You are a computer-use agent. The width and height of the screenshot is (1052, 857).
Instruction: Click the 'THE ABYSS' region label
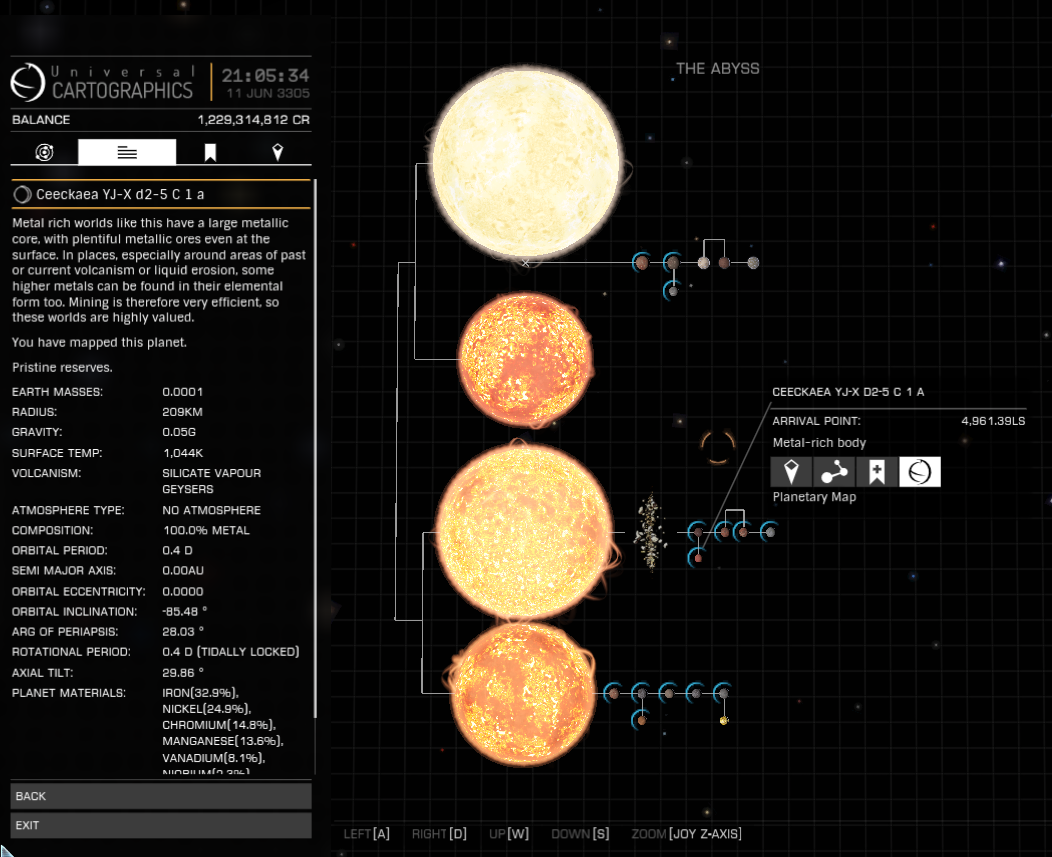[x=717, y=68]
